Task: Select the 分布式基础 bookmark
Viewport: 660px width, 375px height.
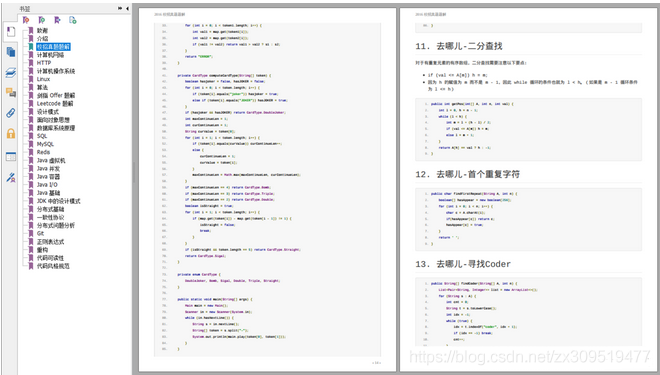Action: tap(50, 209)
